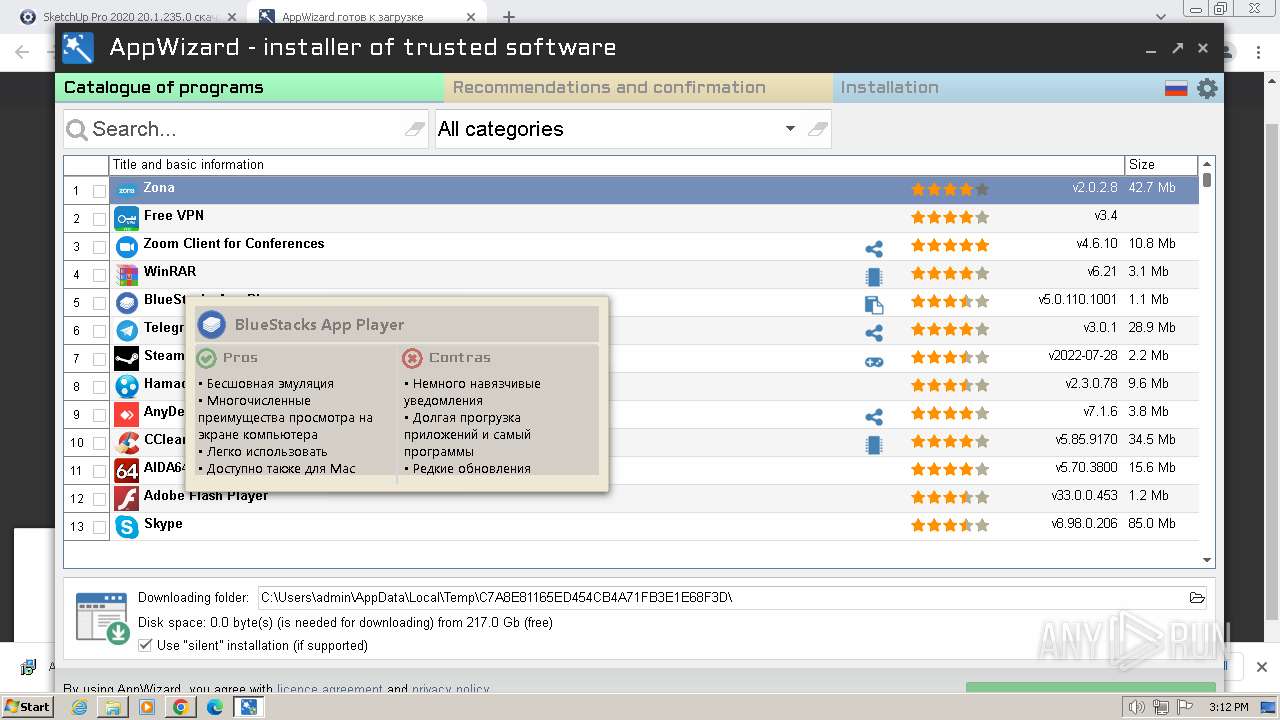Click gamepad icon in Steam row
This screenshot has height=720, width=1280.
click(874, 361)
